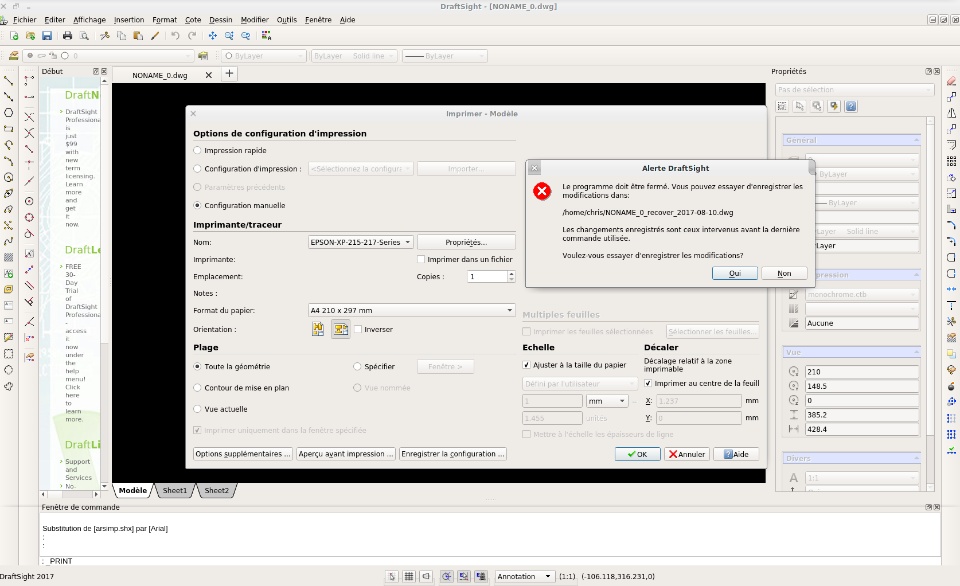Select the Configuration d'impression radio button
This screenshot has width=960, height=586.
pyautogui.click(x=197, y=168)
